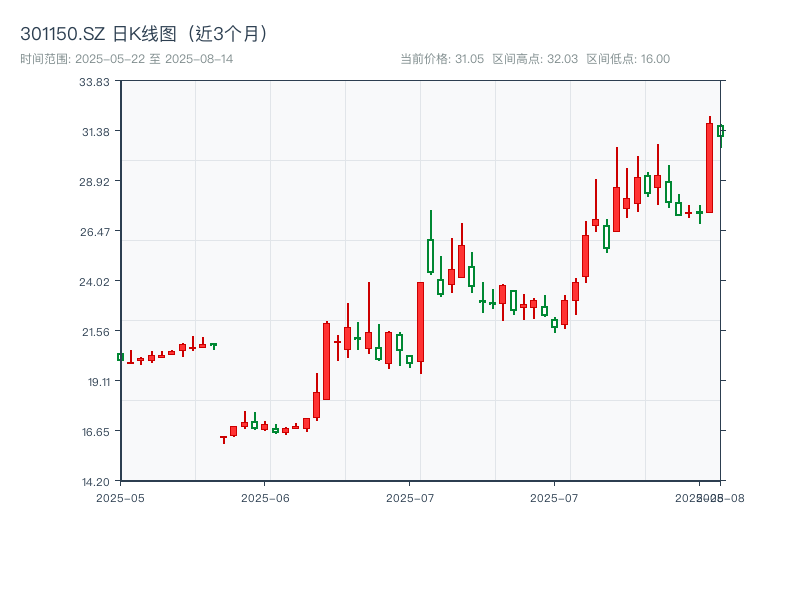
Task: Click the lowest candlestick near 16.65
Action: click(225, 436)
